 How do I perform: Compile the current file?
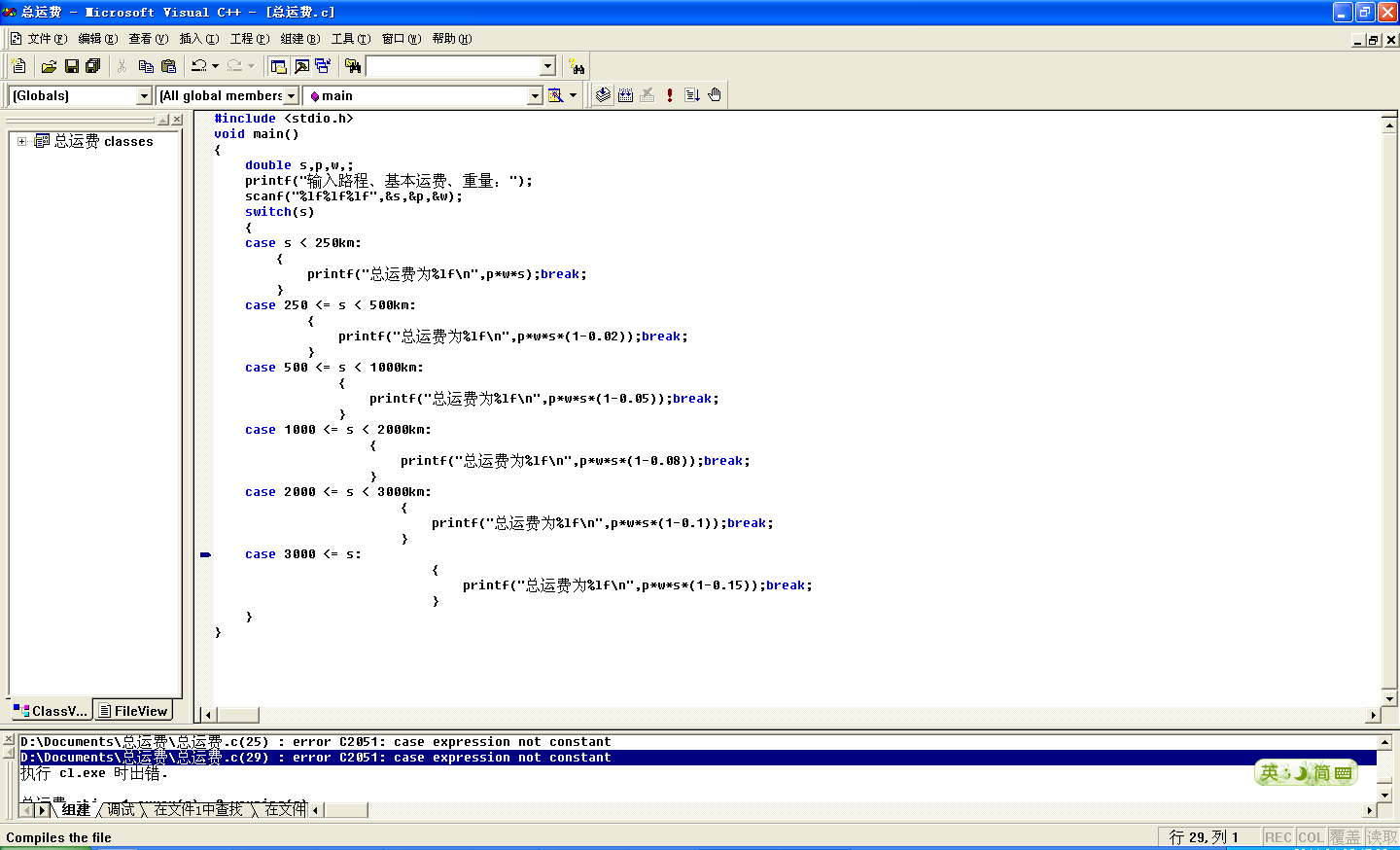tap(603, 95)
